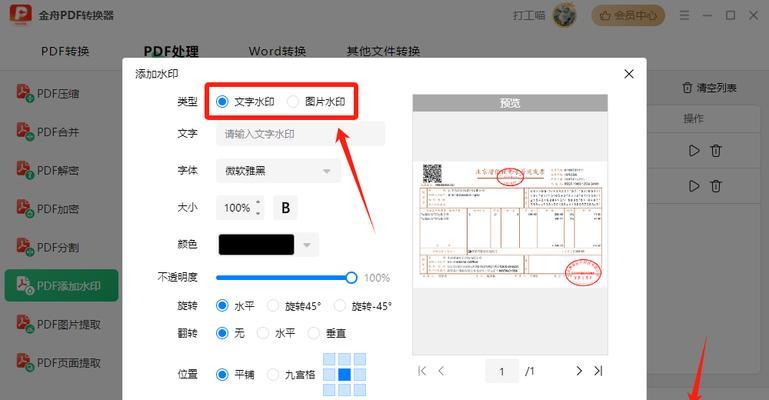Click the user avatar picture
The image size is (769, 400).
coord(564,15)
